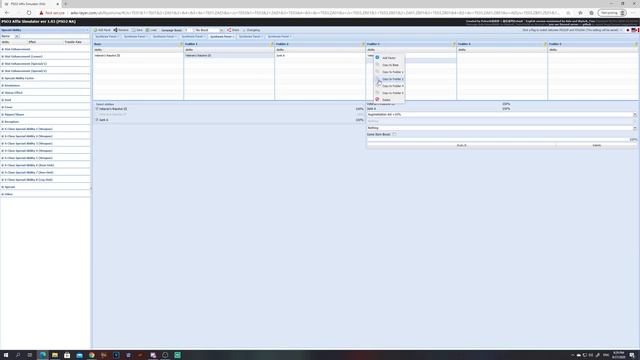Expand S-Class Special Ability 1 (Weapon)
Viewport: 640px width, 360px height.
pos(45,129)
